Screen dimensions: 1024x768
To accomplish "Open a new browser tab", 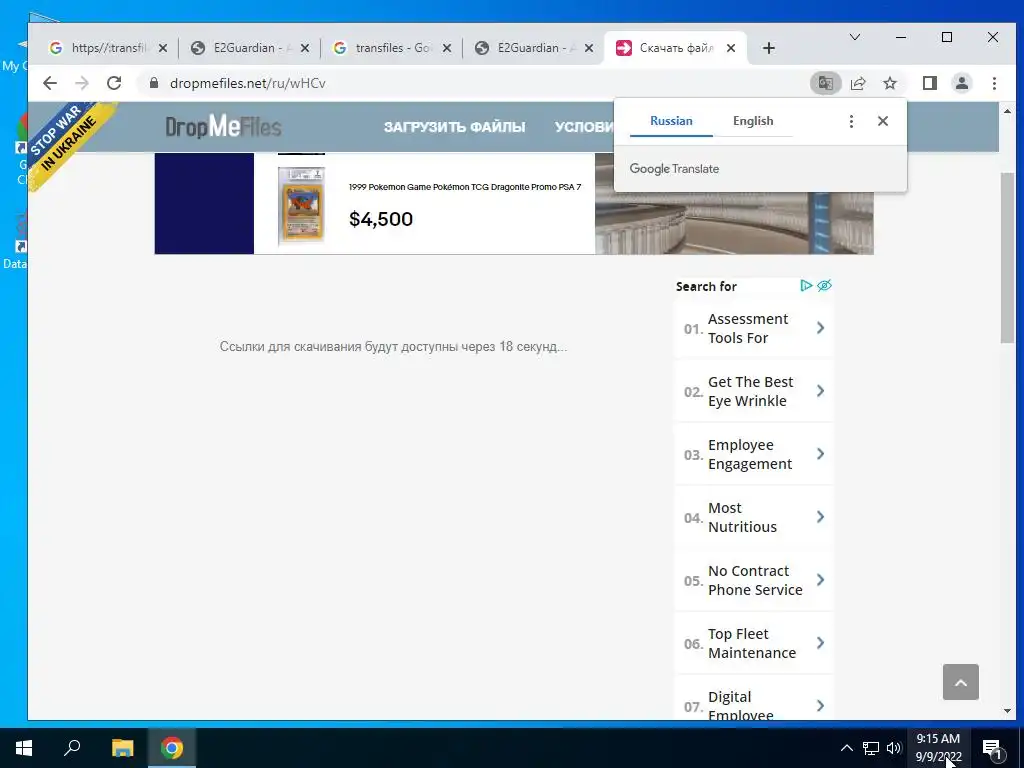I will click(x=769, y=48).
